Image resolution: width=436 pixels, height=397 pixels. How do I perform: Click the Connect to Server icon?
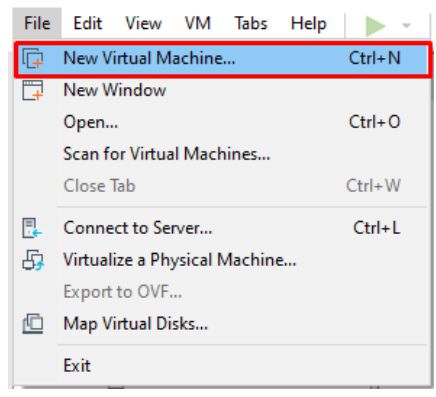click(32, 228)
